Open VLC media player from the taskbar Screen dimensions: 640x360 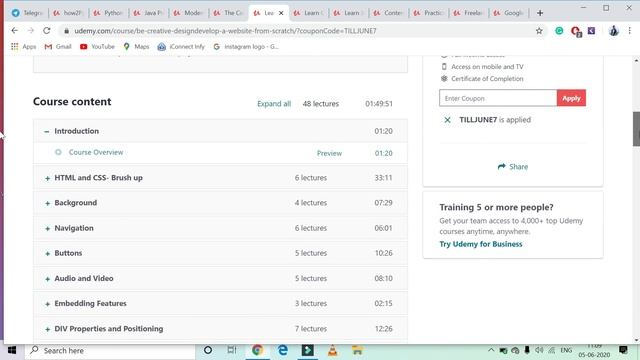pyautogui.click(x=333, y=350)
